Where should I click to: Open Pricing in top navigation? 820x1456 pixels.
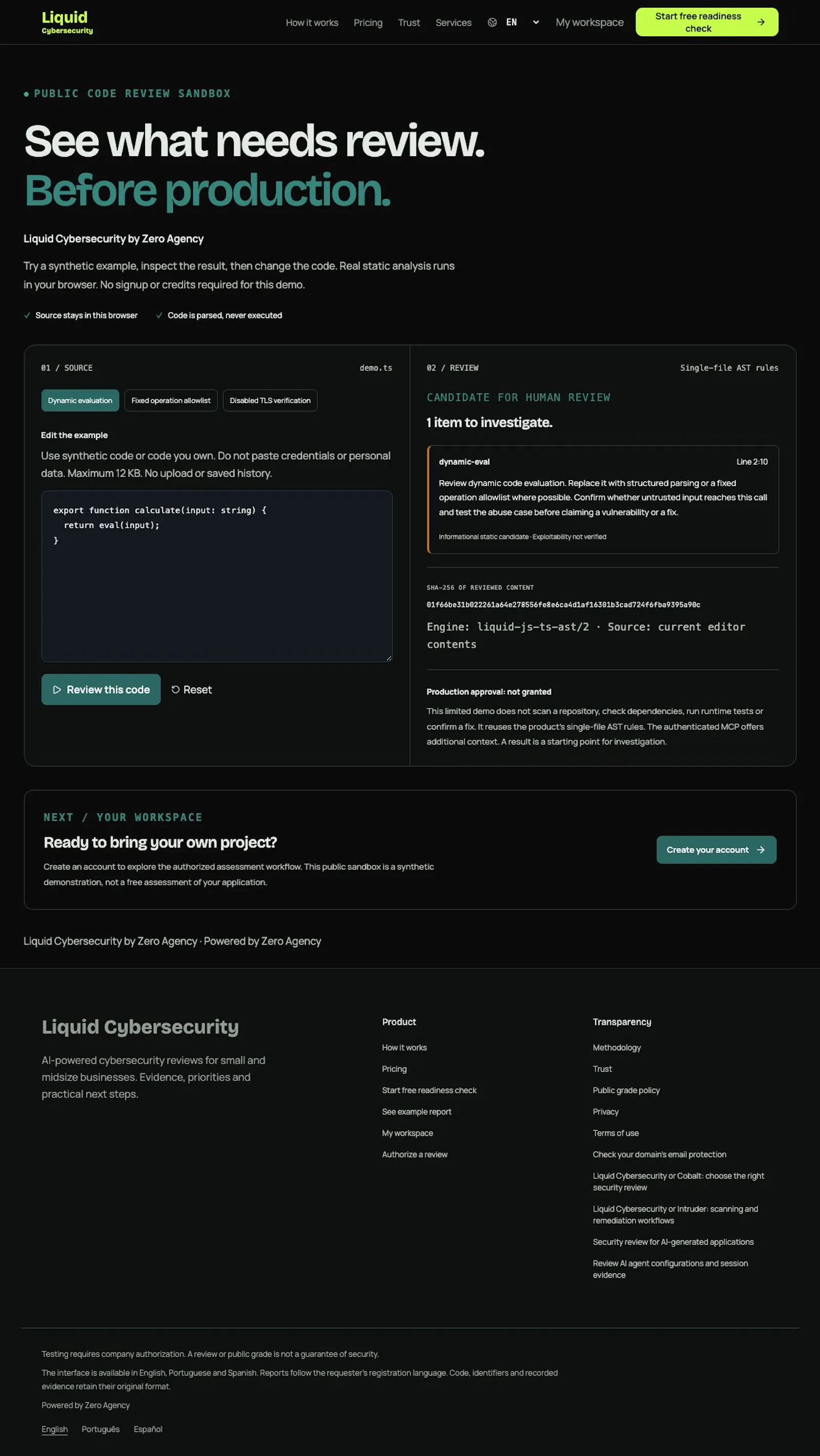pyautogui.click(x=367, y=23)
